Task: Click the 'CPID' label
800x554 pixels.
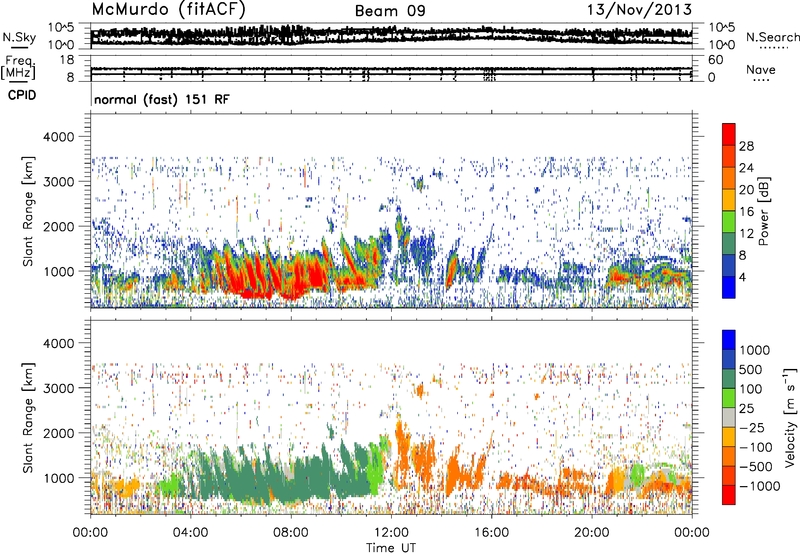Action: [22, 95]
